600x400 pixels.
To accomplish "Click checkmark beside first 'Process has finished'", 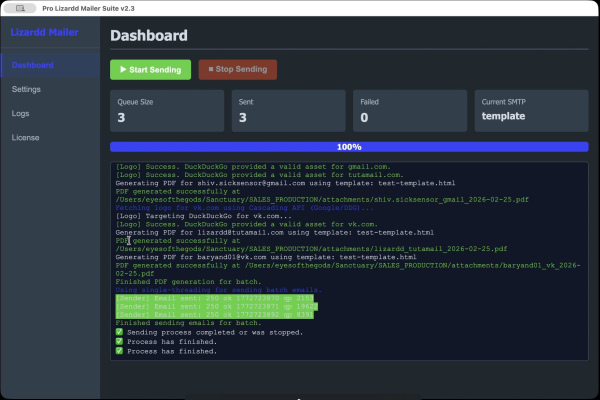I will click(x=119, y=342).
